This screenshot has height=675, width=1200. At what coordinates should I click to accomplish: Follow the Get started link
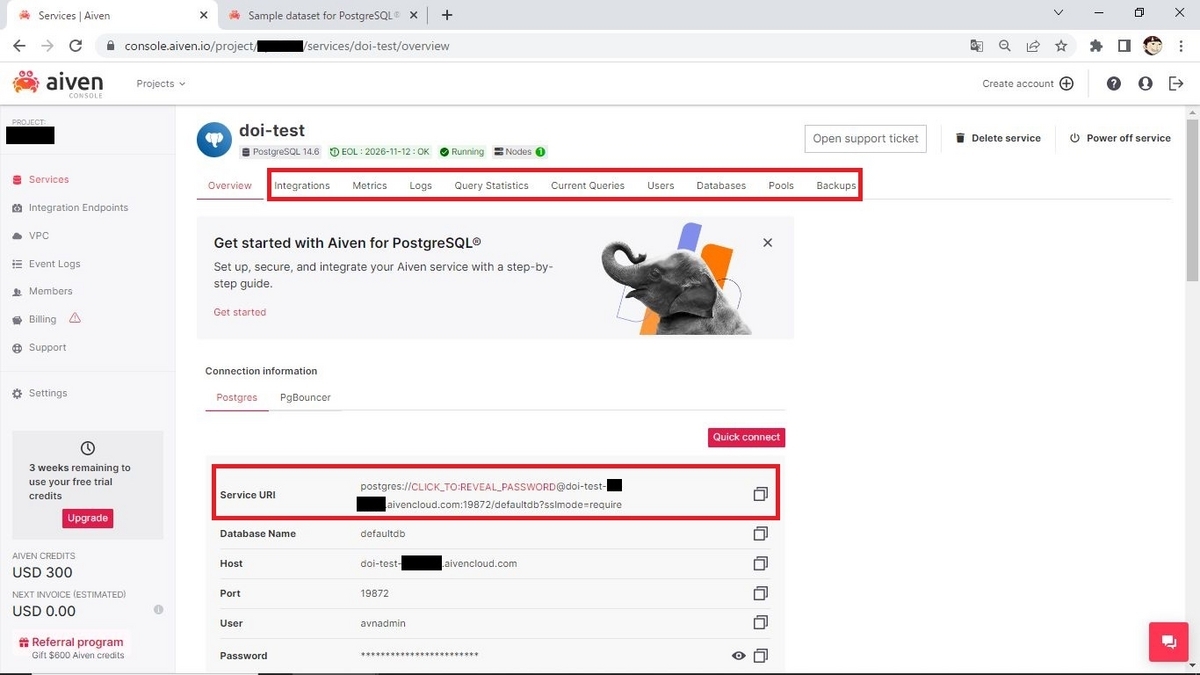tap(240, 312)
